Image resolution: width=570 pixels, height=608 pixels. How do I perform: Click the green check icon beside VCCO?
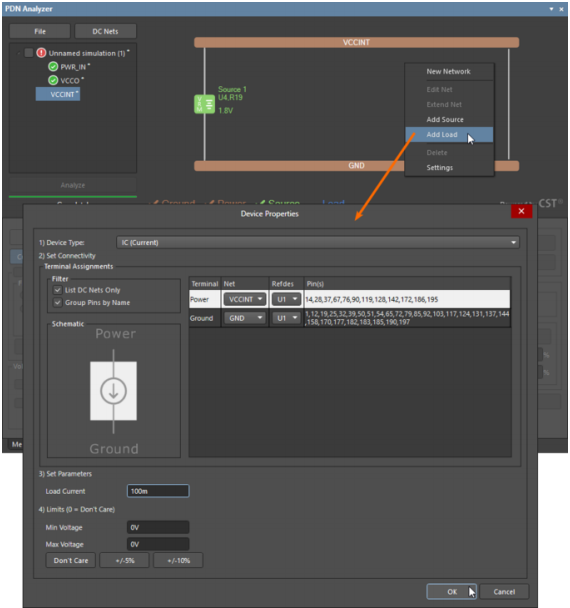(x=53, y=80)
